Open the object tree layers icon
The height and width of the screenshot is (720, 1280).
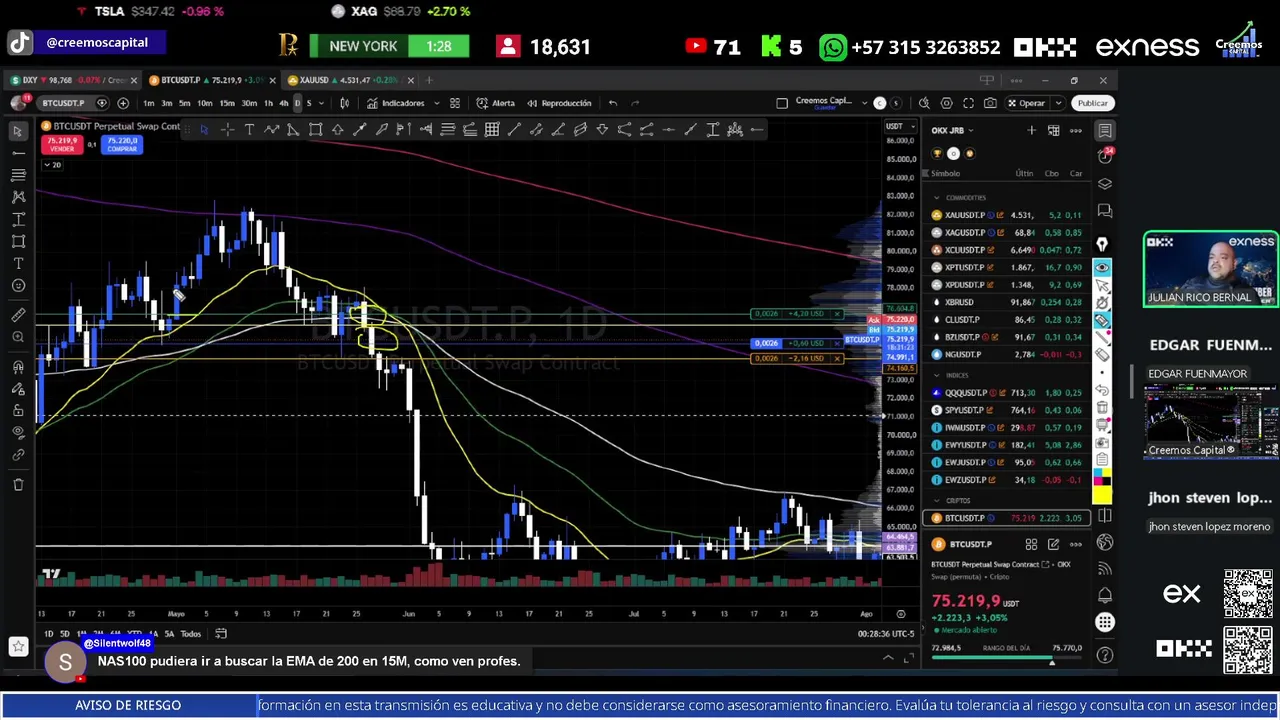point(1105,184)
